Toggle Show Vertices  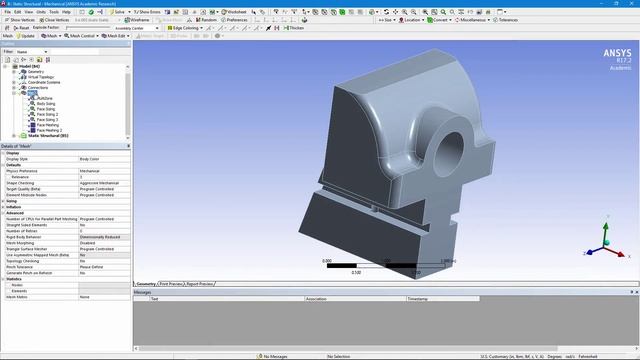click(20, 20)
